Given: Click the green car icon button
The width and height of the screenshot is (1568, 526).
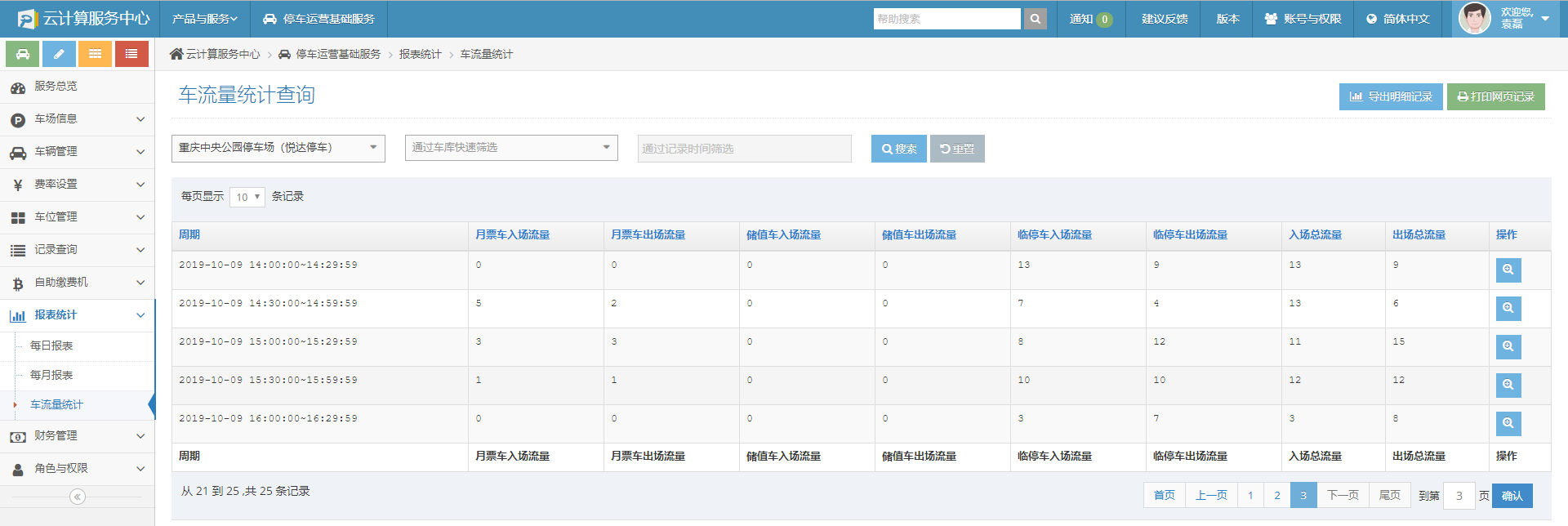Looking at the screenshot, I should [x=23, y=54].
